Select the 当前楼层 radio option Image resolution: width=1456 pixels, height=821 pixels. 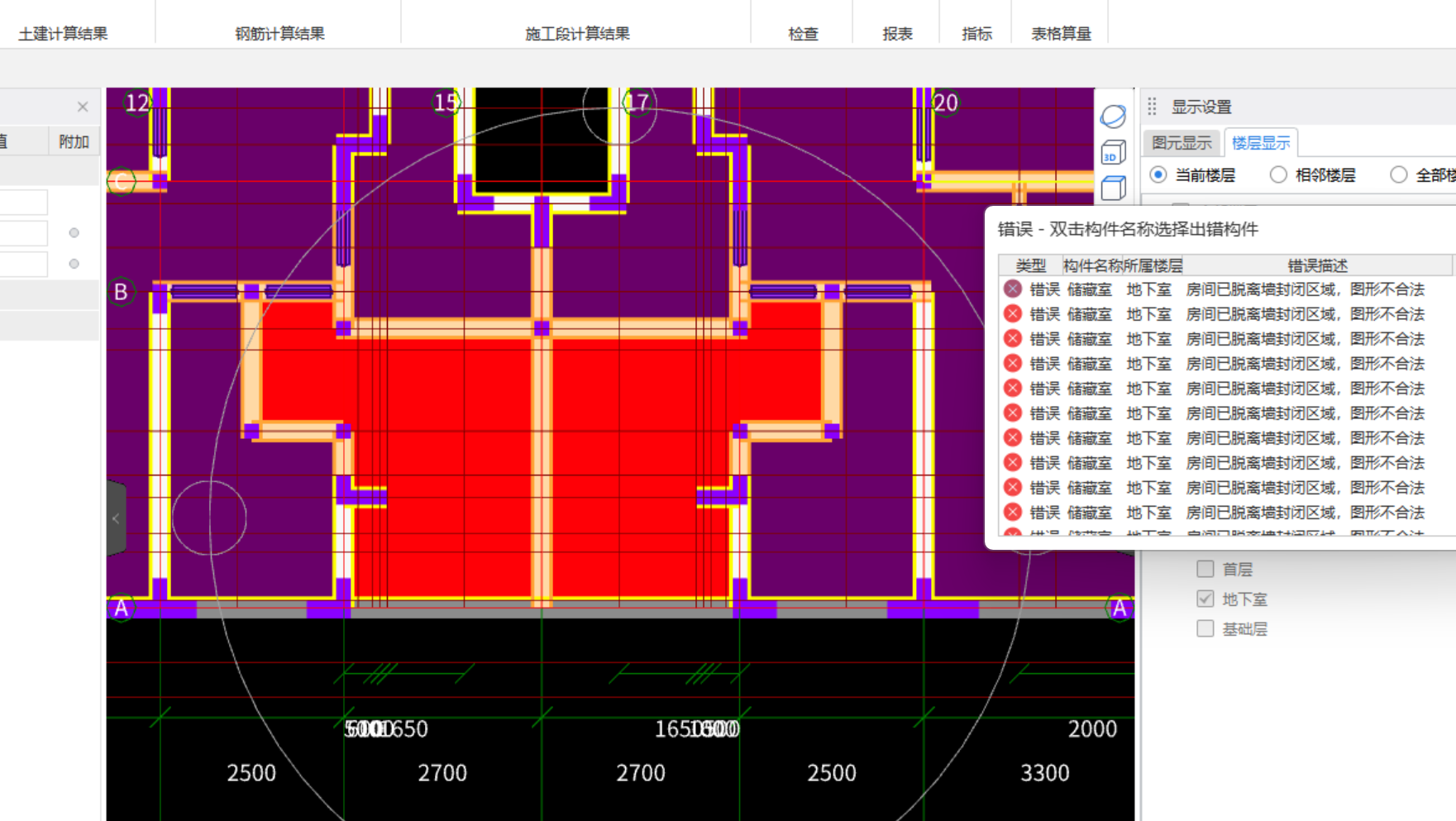point(1158,174)
